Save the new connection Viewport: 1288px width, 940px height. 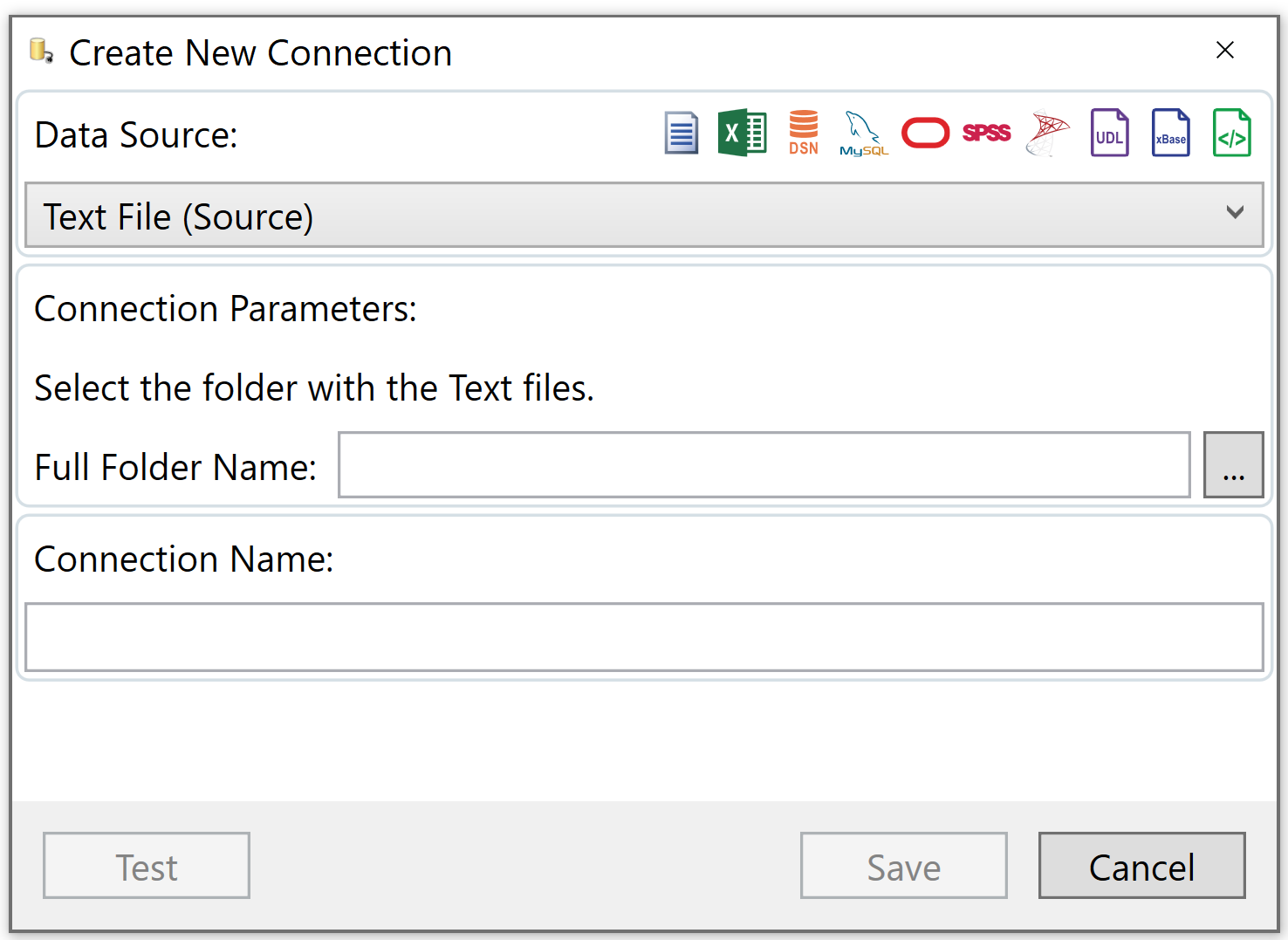903,866
